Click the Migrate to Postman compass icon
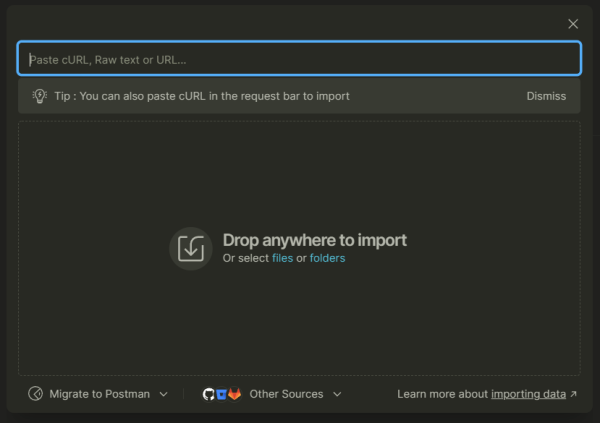 click(x=36, y=394)
